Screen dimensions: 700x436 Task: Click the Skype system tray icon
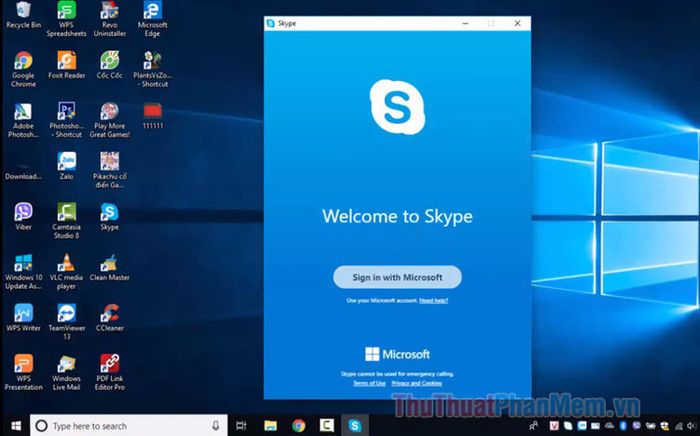click(x=568, y=426)
